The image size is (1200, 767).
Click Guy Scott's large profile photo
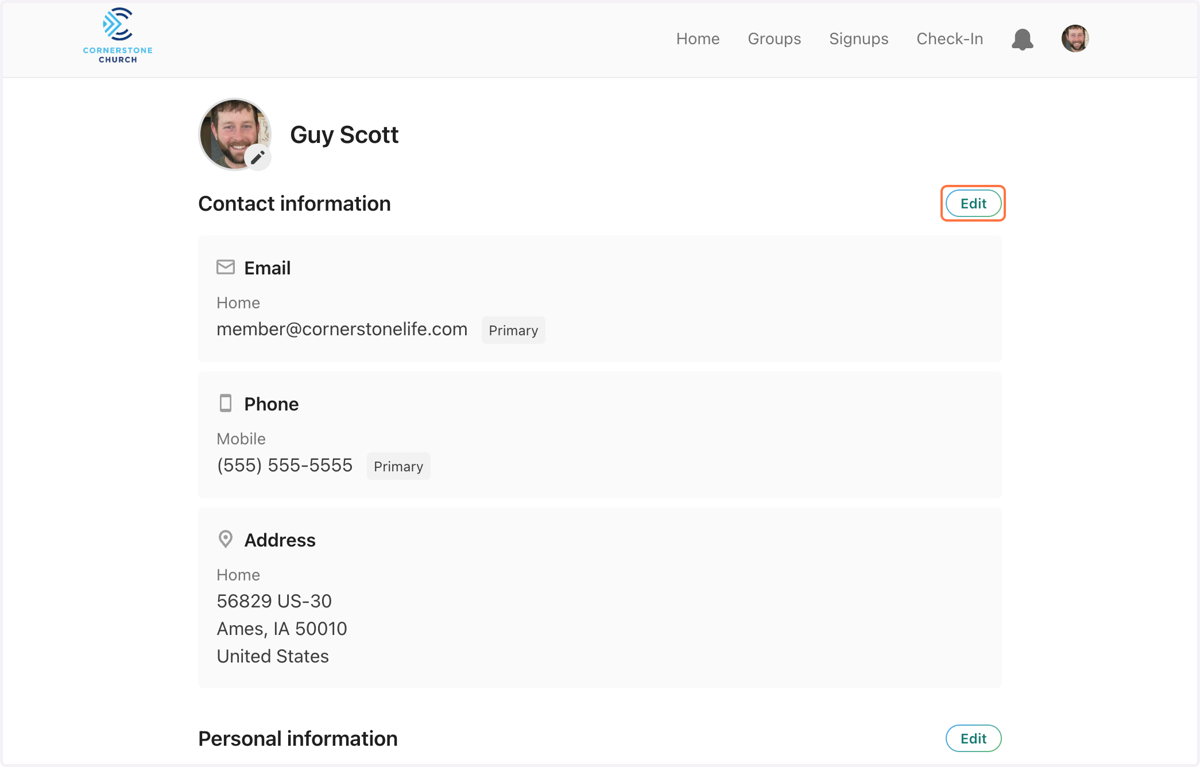pos(234,134)
